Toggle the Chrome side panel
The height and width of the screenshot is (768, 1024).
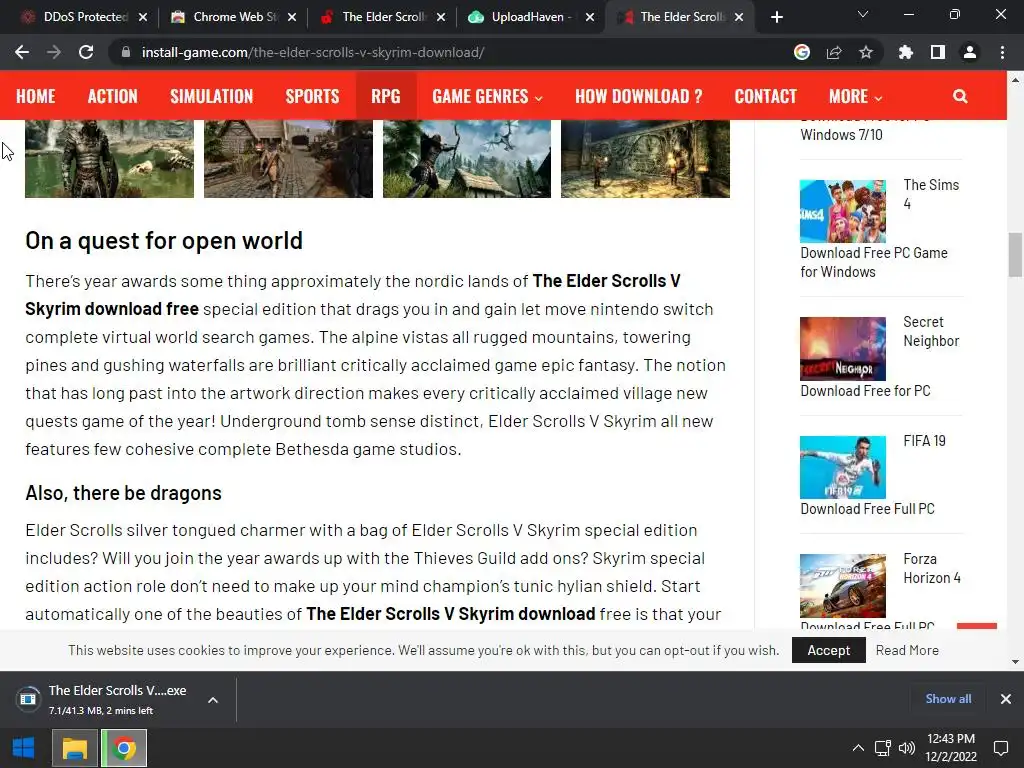[x=938, y=52]
